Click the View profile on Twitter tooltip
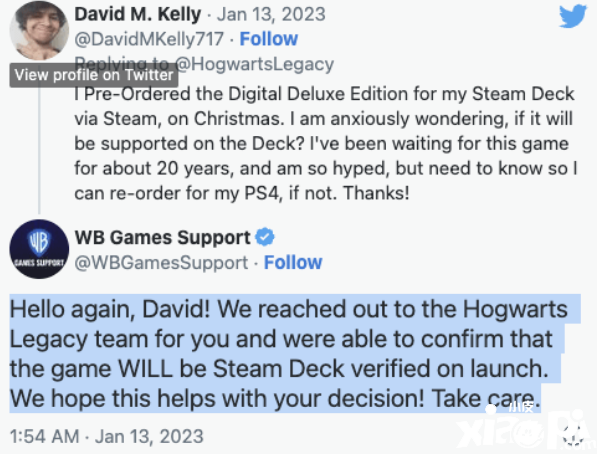Viewport: 599px width, 454px height. (94, 75)
